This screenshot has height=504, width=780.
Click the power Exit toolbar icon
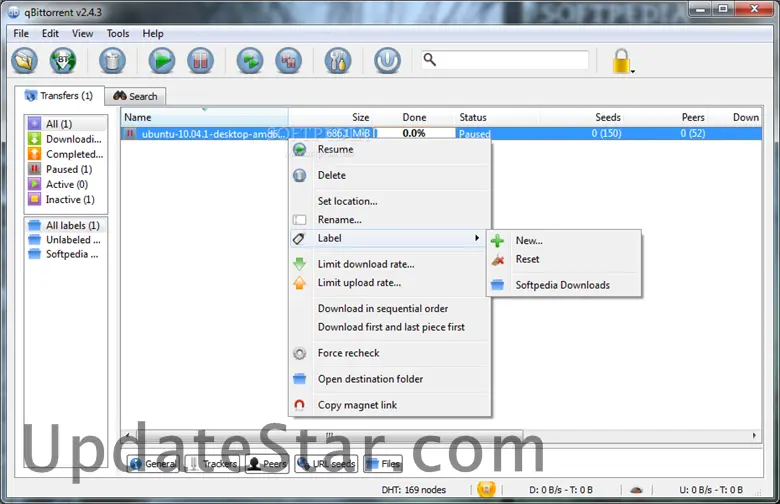click(x=388, y=61)
